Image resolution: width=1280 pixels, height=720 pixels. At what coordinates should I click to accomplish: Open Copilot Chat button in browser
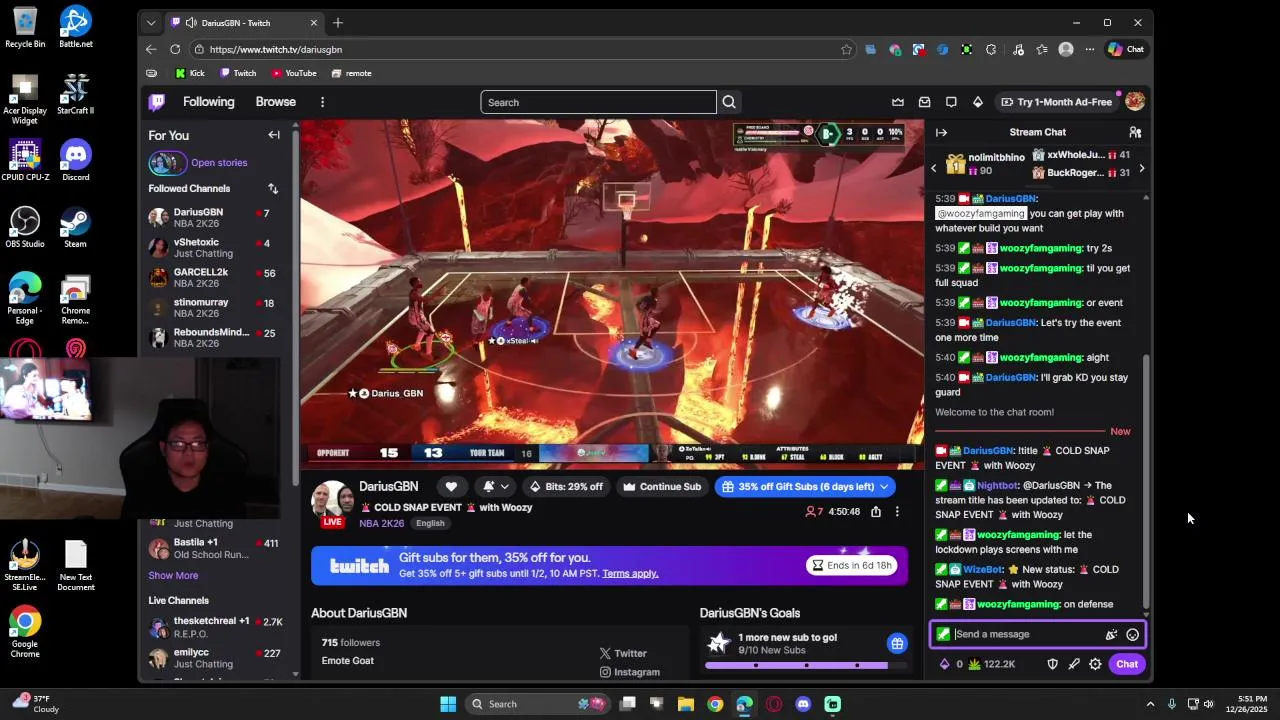click(1126, 49)
